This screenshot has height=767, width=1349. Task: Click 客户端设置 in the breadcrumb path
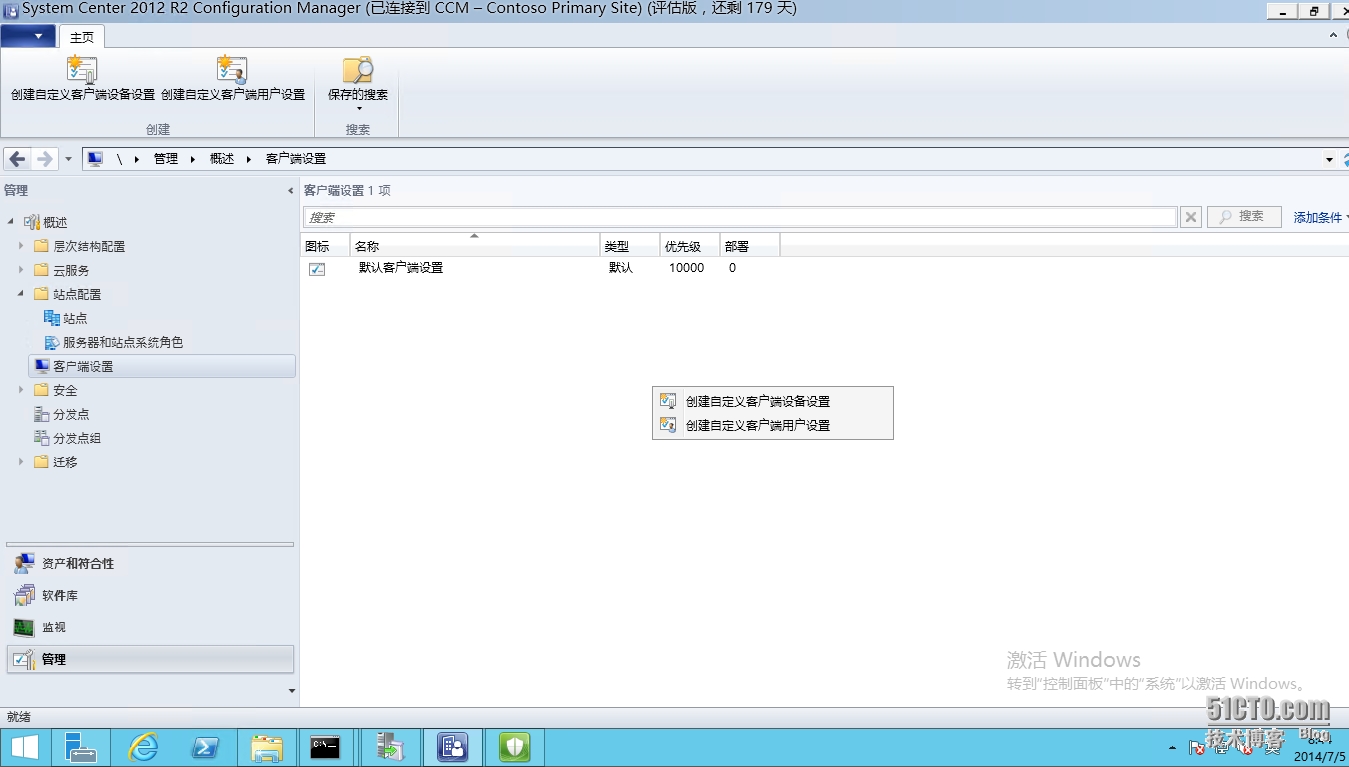tap(296, 159)
